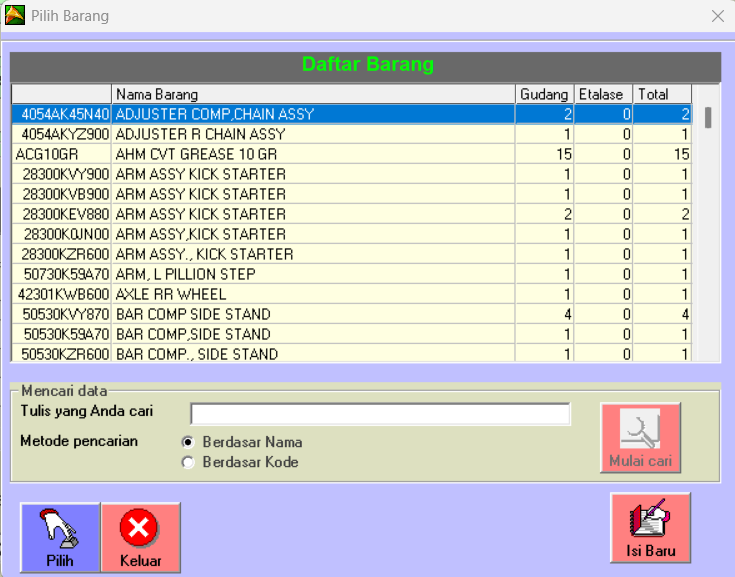Click the Total column header
This screenshot has width=735, height=577.
point(663,94)
